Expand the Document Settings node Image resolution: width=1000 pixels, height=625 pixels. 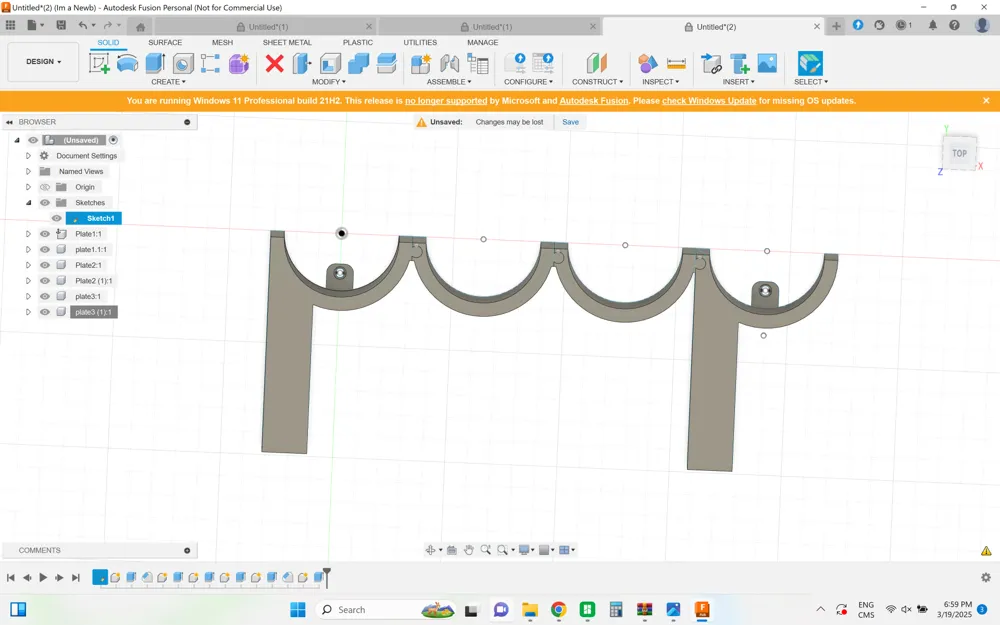point(29,156)
